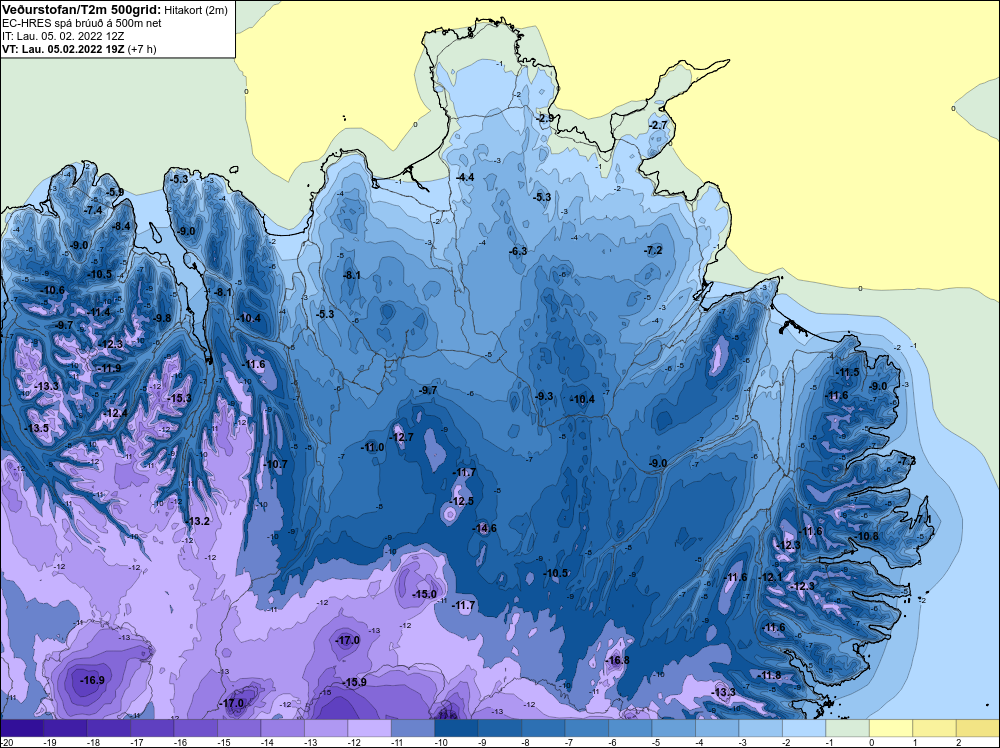1000x748 pixels.
Task: Click the temperature value "-13.2" on the map
Action: pos(197,521)
